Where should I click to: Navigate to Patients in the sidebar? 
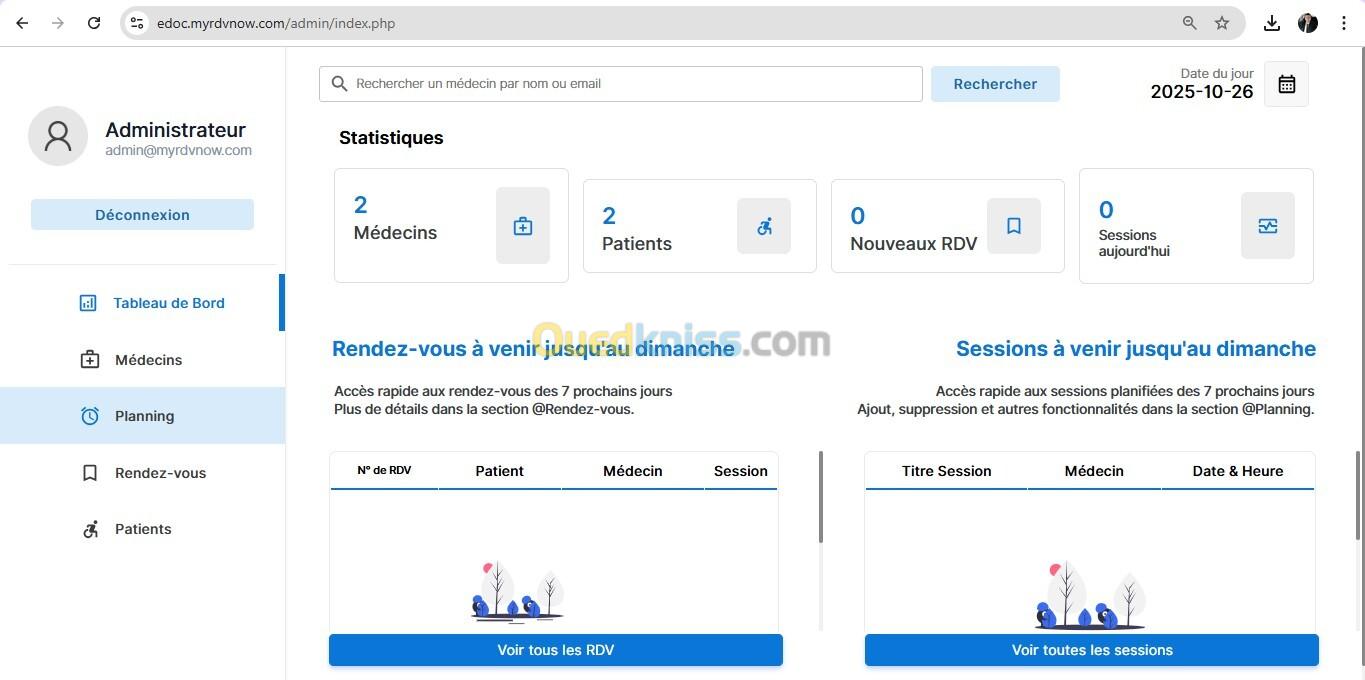point(143,529)
